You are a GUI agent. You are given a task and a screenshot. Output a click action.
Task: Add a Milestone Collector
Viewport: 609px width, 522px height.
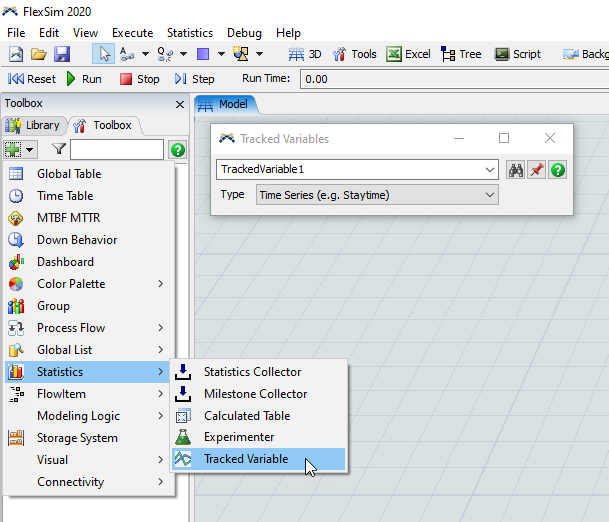259,394
